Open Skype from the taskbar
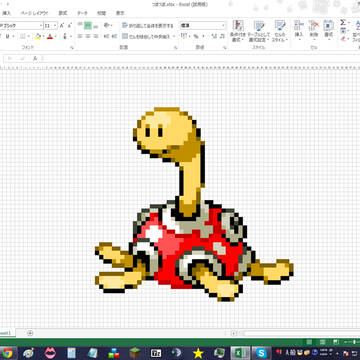This screenshot has width=360, height=360. (262, 353)
